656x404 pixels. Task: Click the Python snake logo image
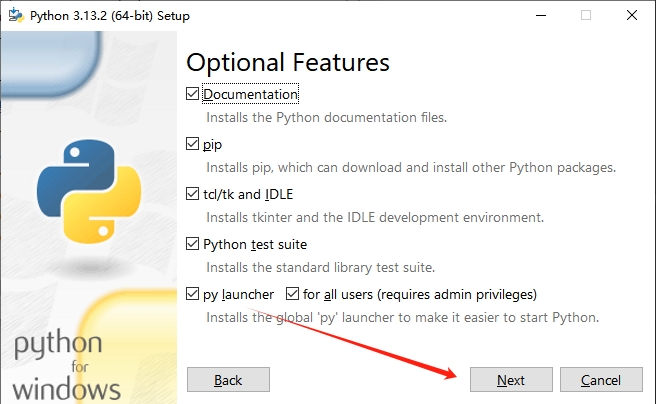pyautogui.click(x=89, y=192)
